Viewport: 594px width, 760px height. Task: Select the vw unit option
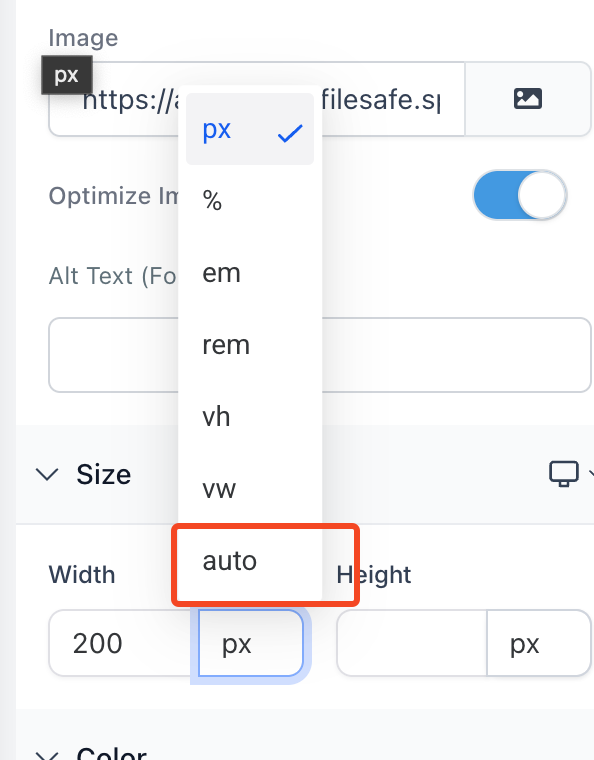click(250, 488)
